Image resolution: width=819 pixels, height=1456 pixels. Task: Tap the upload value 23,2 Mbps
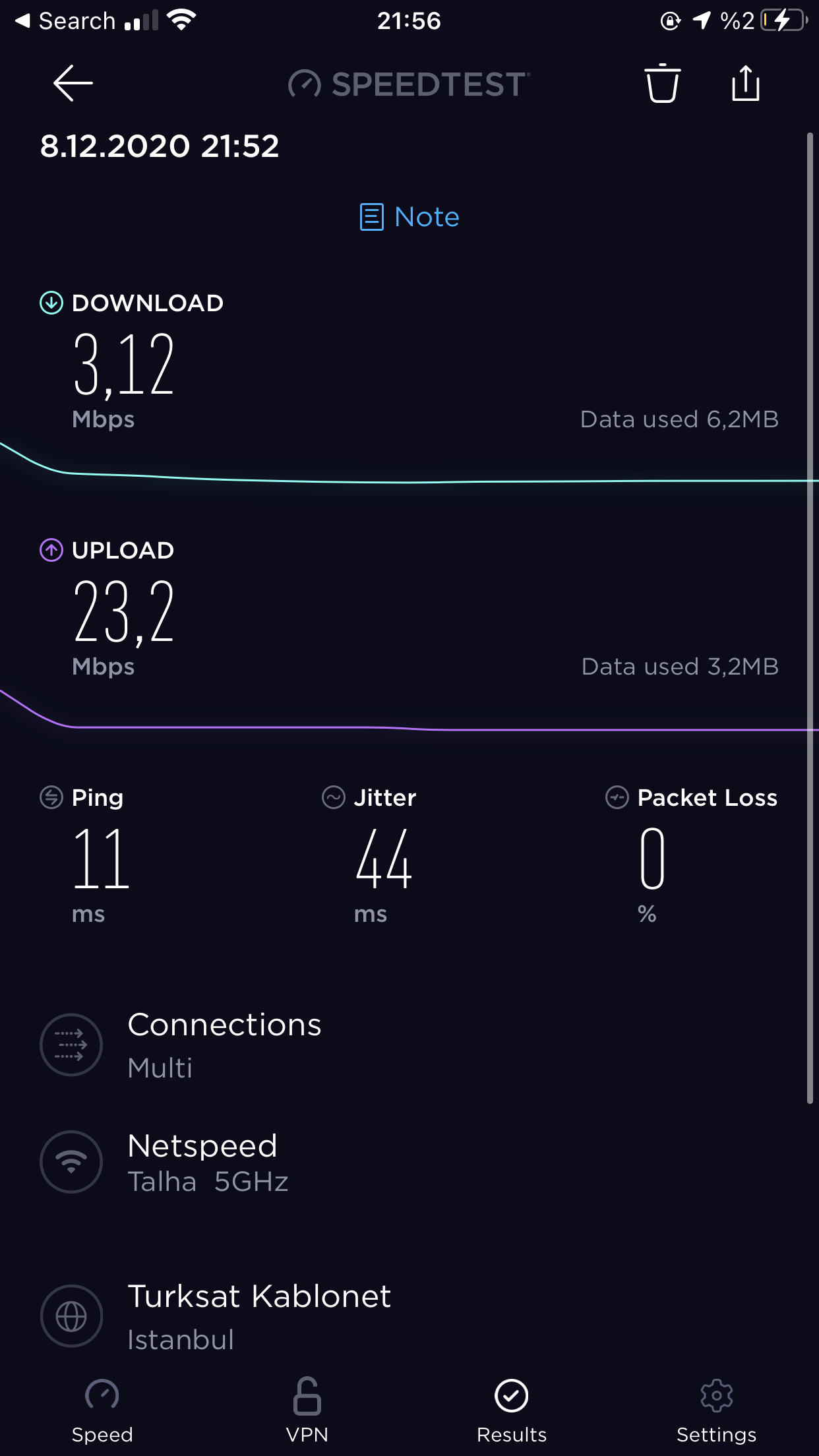(x=124, y=612)
